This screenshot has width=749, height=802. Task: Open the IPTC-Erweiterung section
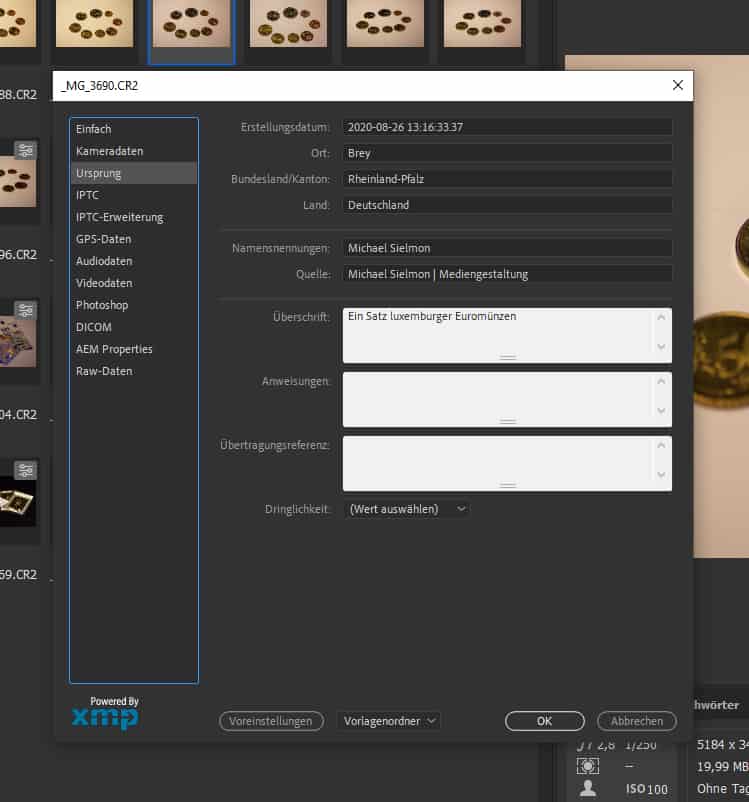[x=133, y=217]
